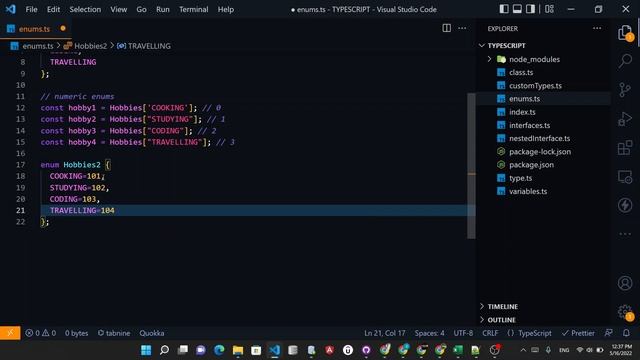This screenshot has width=640, height=360.
Task: Click the Split Editor Right icon
Action: coord(447,28)
